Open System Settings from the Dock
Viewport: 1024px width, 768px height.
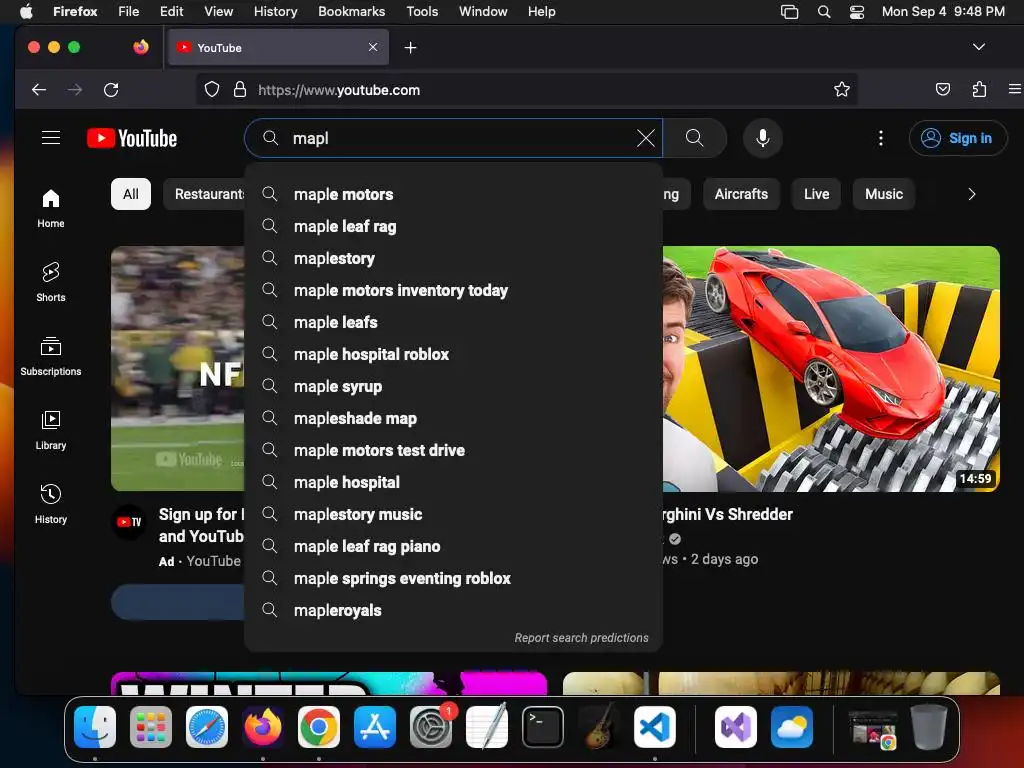431,726
